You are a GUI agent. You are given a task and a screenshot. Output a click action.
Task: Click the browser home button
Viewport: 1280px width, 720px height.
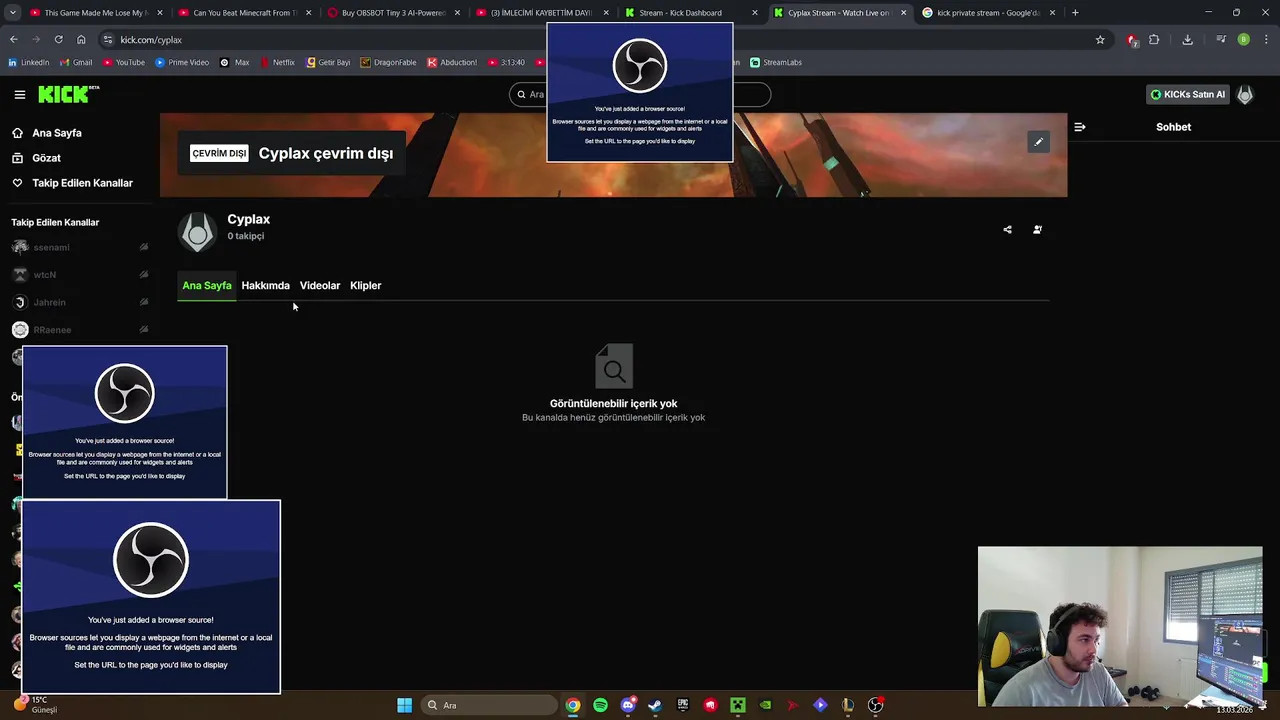(x=81, y=40)
